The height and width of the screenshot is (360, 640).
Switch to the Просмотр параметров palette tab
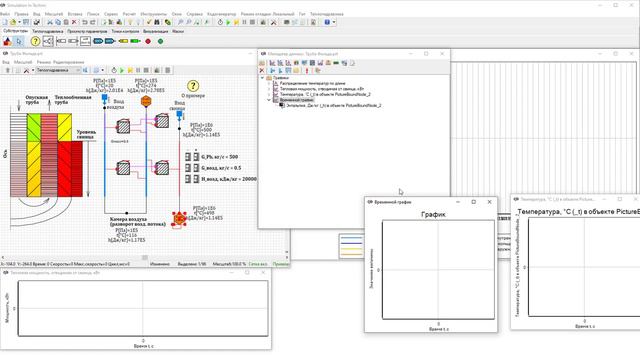click(87, 31)
